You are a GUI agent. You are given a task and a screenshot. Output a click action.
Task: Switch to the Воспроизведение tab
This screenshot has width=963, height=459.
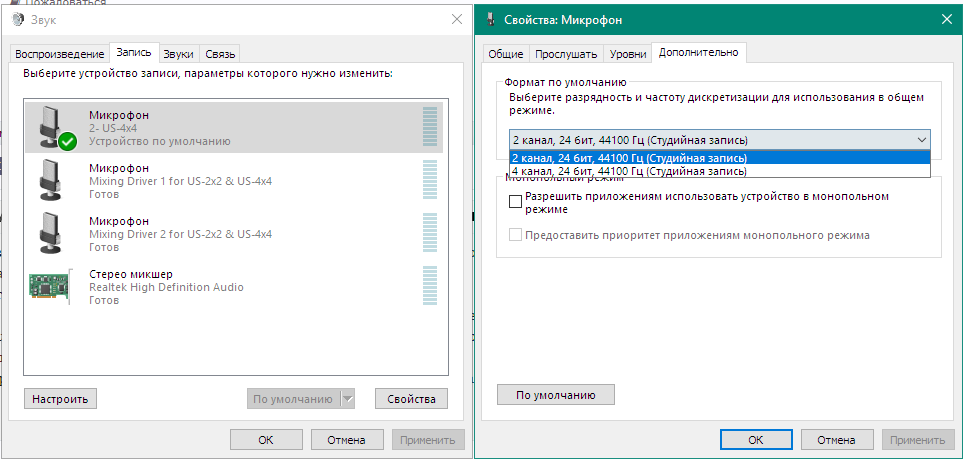pos(60,53)
